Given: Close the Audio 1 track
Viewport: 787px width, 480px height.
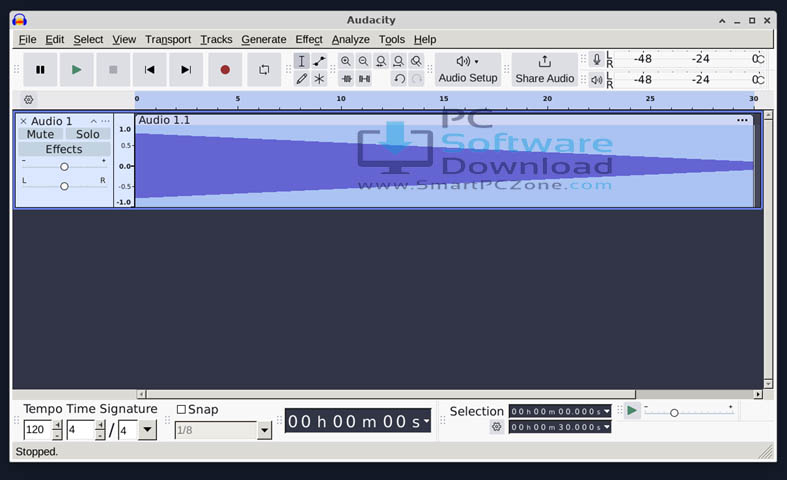Looking at the screenshot, I should click(x=23, y=121).
